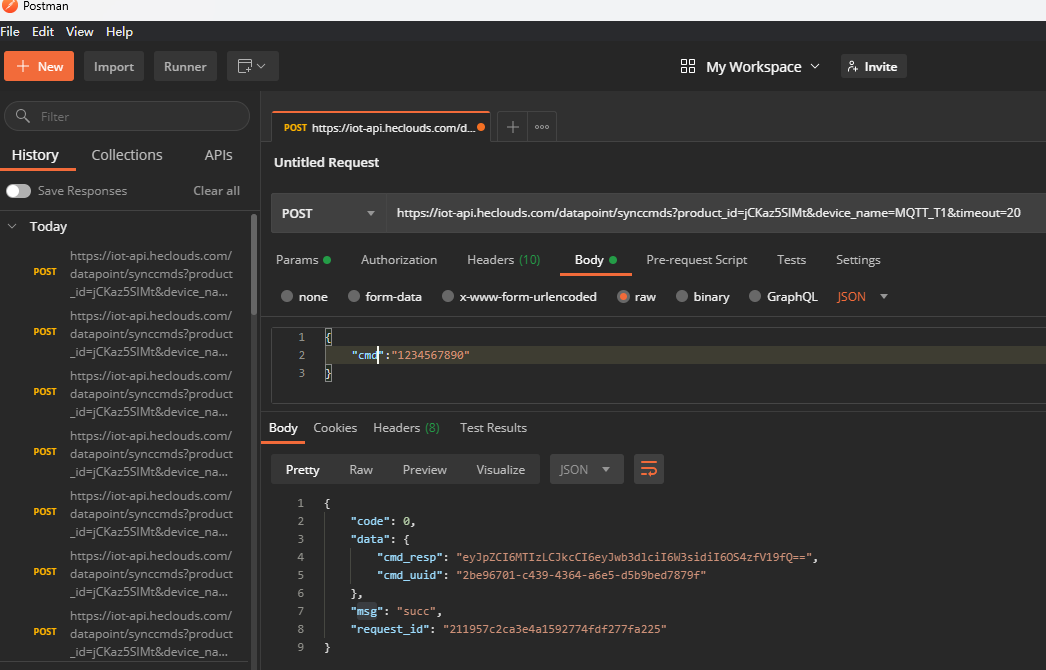Click the cmd_uuid value in response
This screenshot has height=670, width=1046.
(580, 575)
